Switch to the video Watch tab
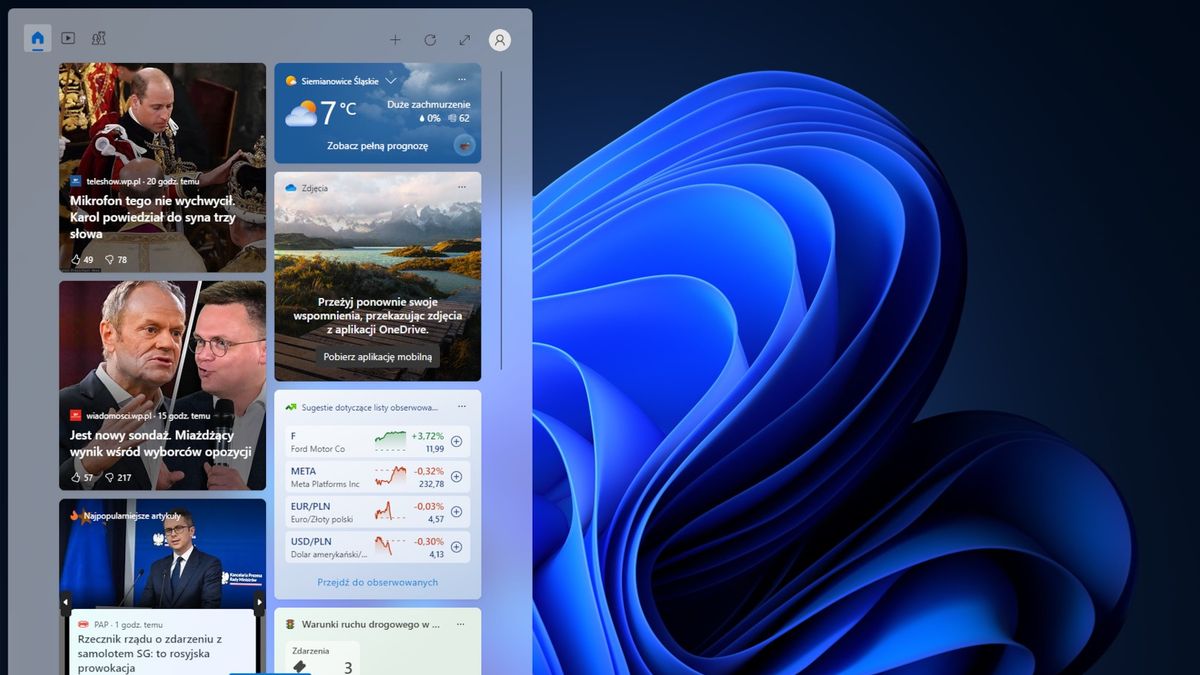1200x675 pixels. point(68,39)
